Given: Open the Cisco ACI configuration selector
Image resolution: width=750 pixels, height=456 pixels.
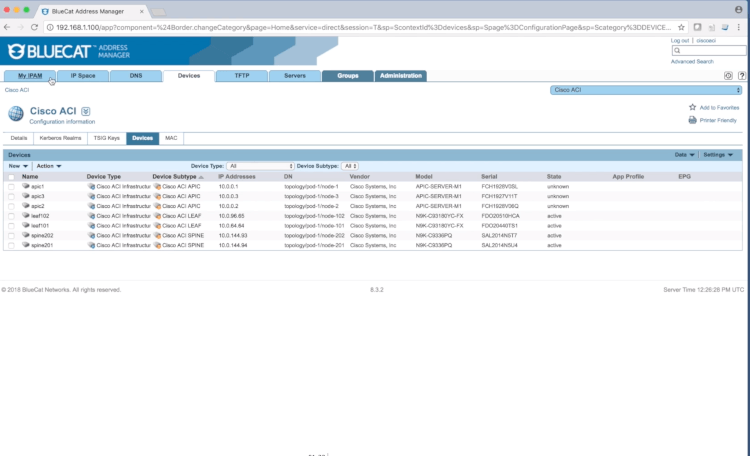Looking at the screenshot, I should (x=645, y=89).
